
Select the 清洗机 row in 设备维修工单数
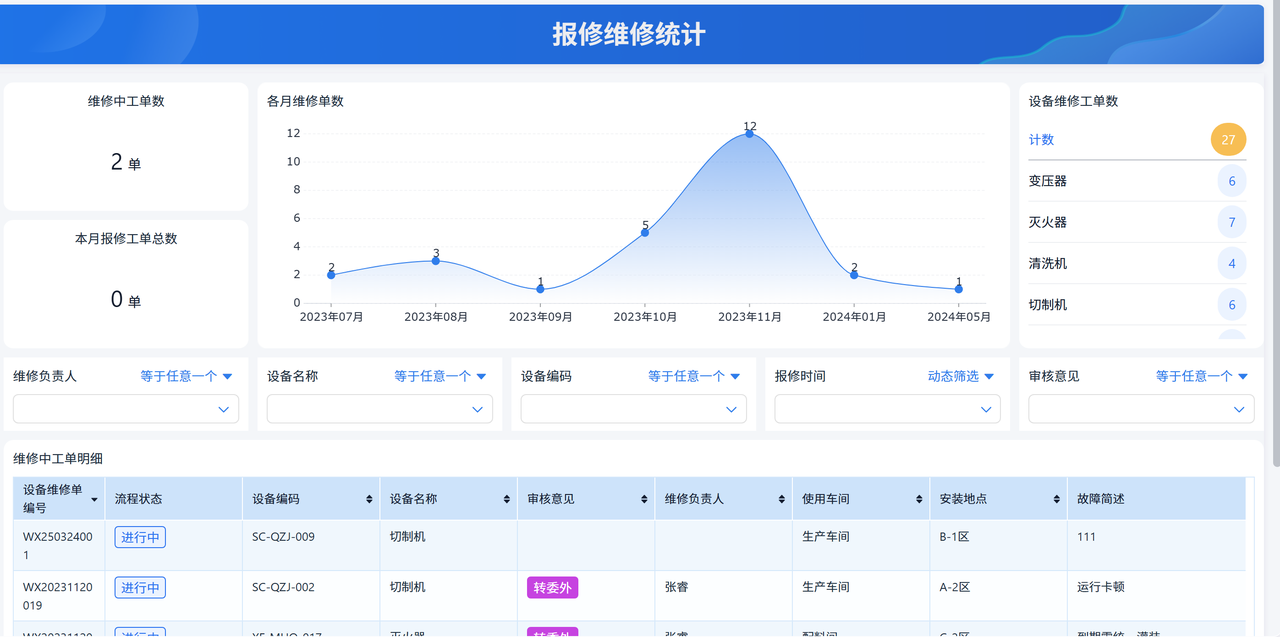tap(1138, 263)
